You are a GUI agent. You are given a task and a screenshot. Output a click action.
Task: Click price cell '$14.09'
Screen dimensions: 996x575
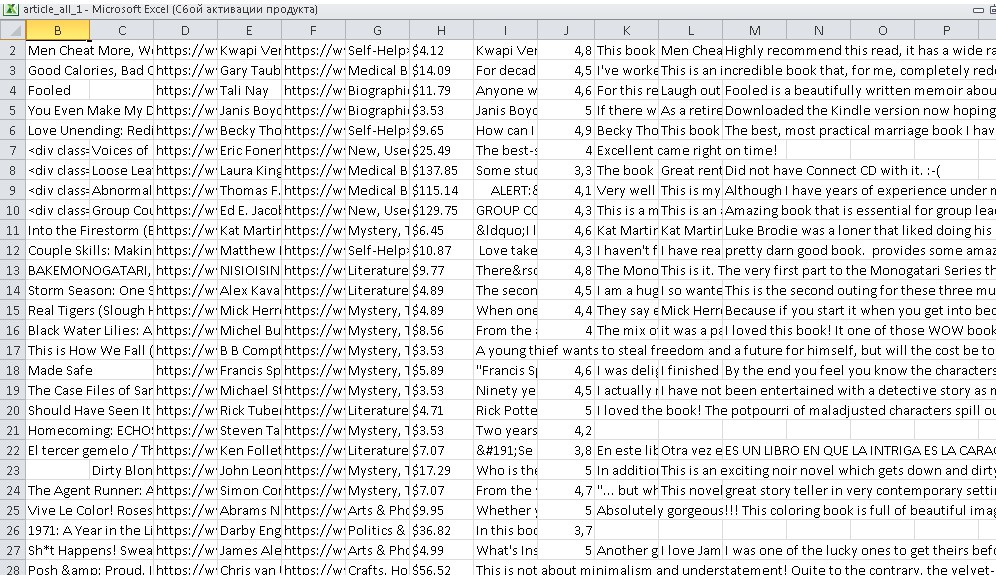point(441,71)
